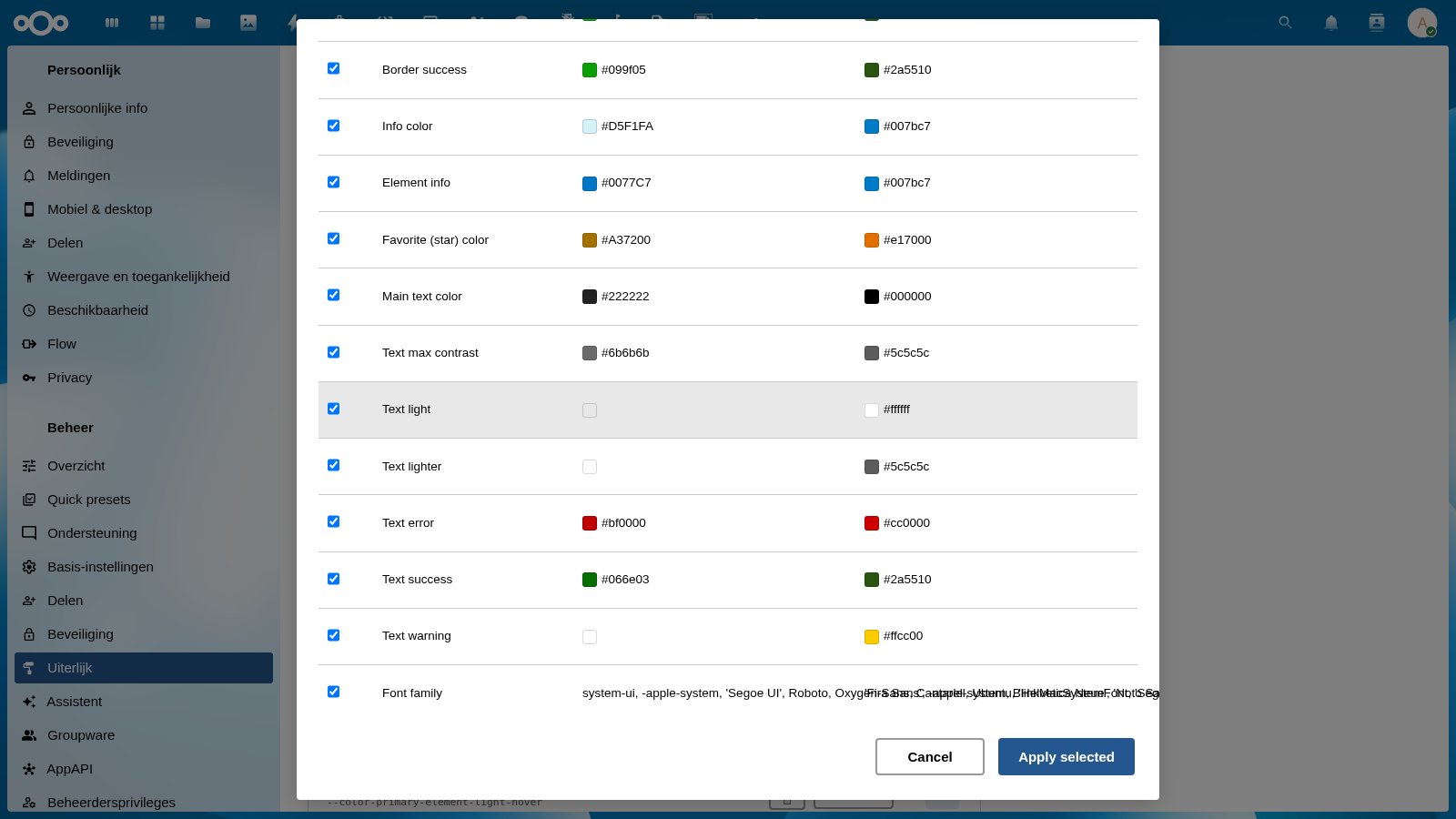
Task: Click the Text warning row label
Action: tap(417, 636)
